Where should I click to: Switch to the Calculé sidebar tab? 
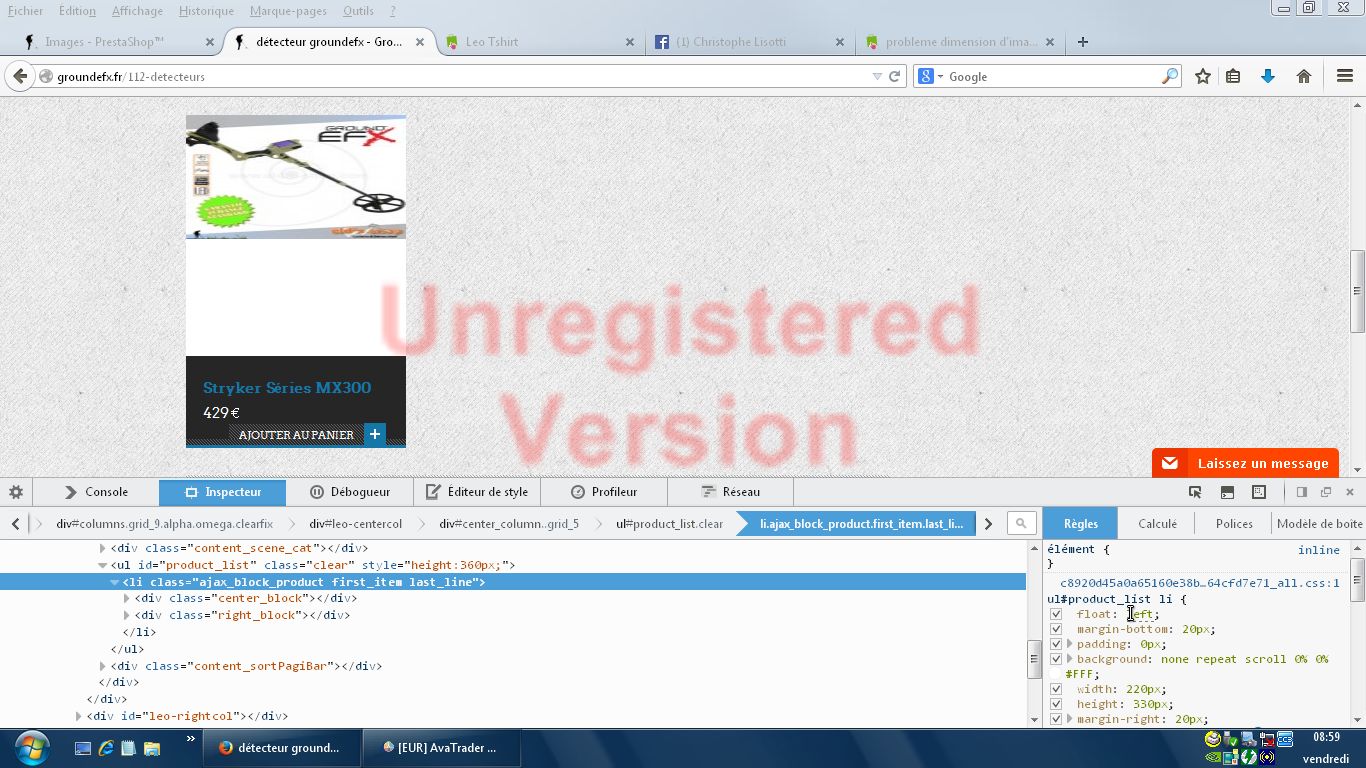(1157, 523)
